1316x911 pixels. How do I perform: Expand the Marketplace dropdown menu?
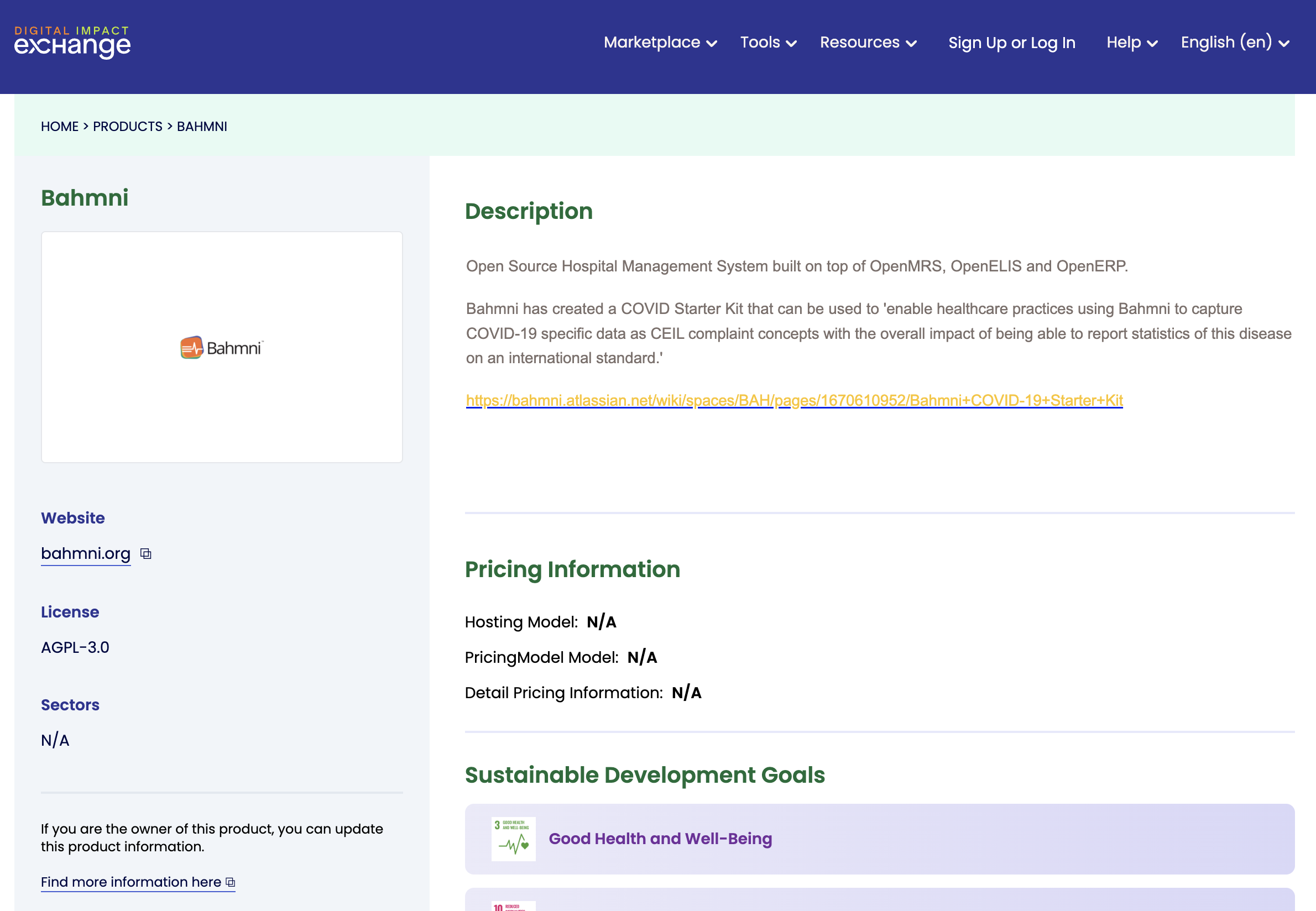tap(661, 43)
